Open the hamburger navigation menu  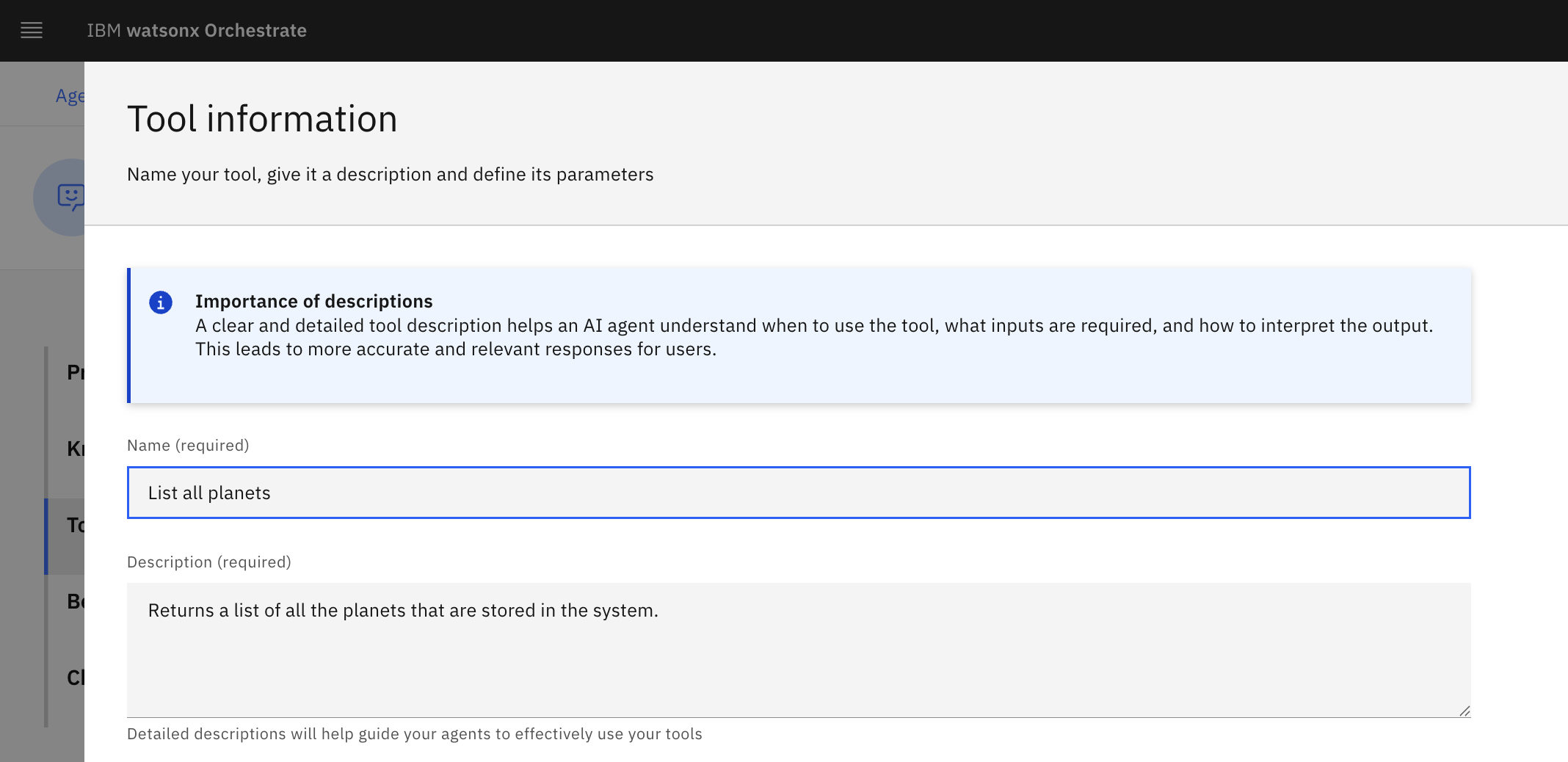click(32, 31)
